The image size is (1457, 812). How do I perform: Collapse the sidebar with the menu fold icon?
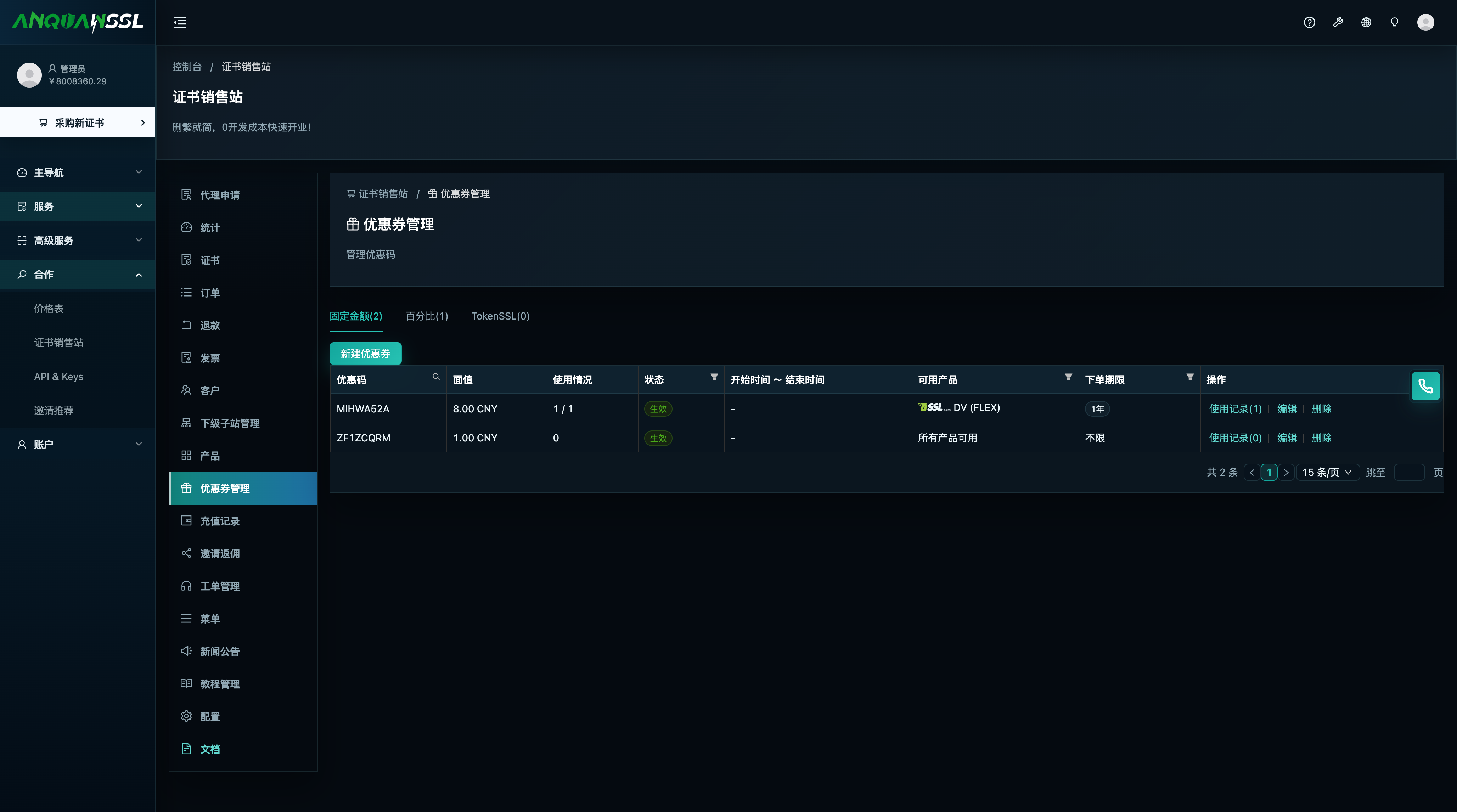(x=180, y=22)
